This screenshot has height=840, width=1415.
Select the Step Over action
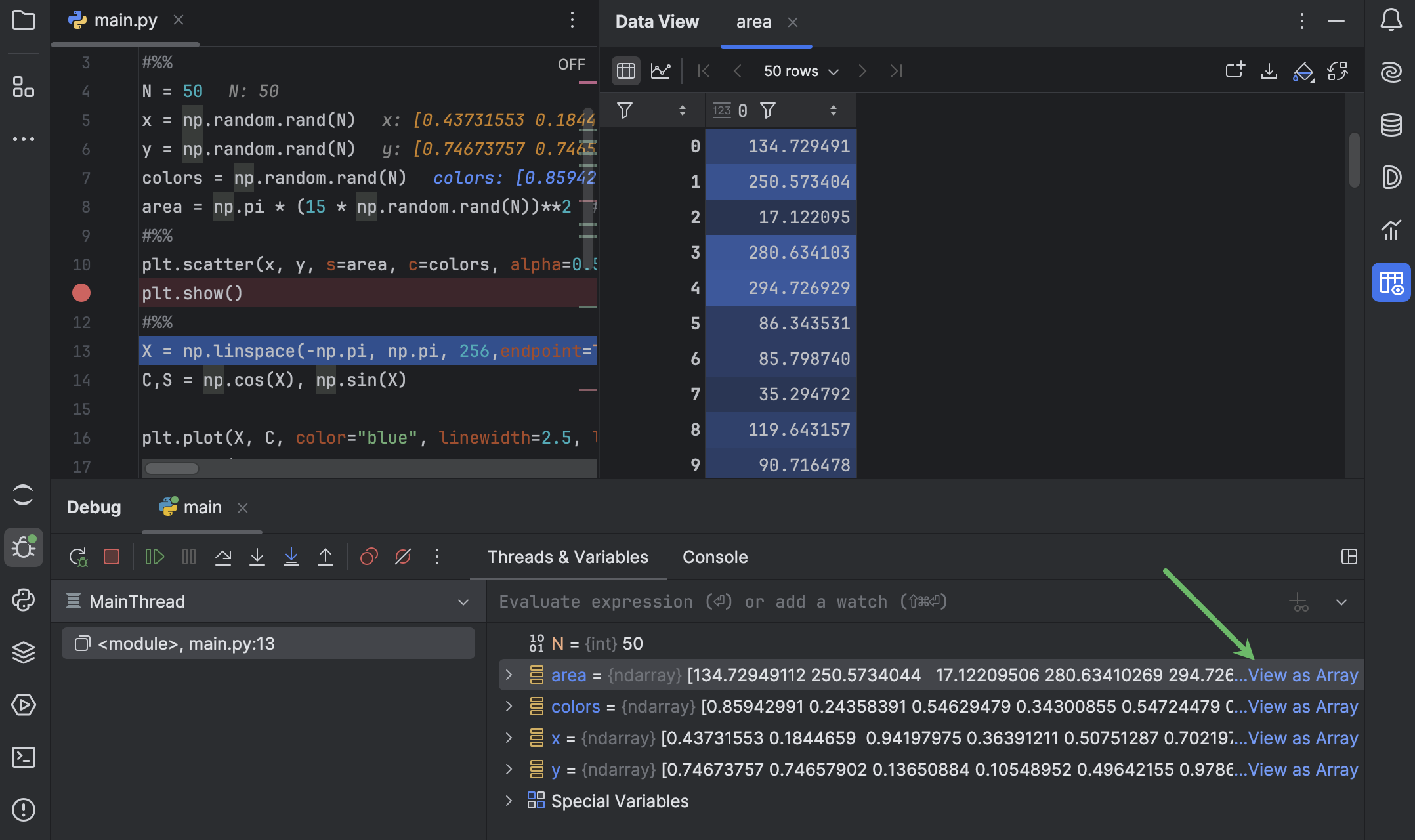pos(223,556)
